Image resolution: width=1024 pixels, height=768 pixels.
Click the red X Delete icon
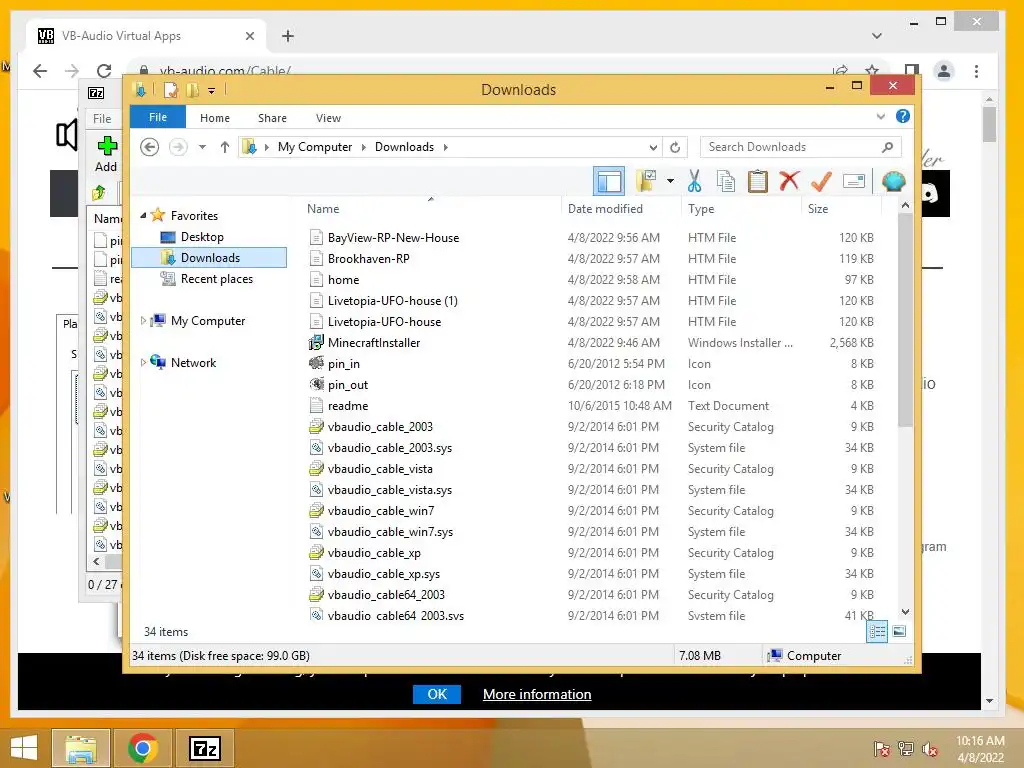(789, 181)
